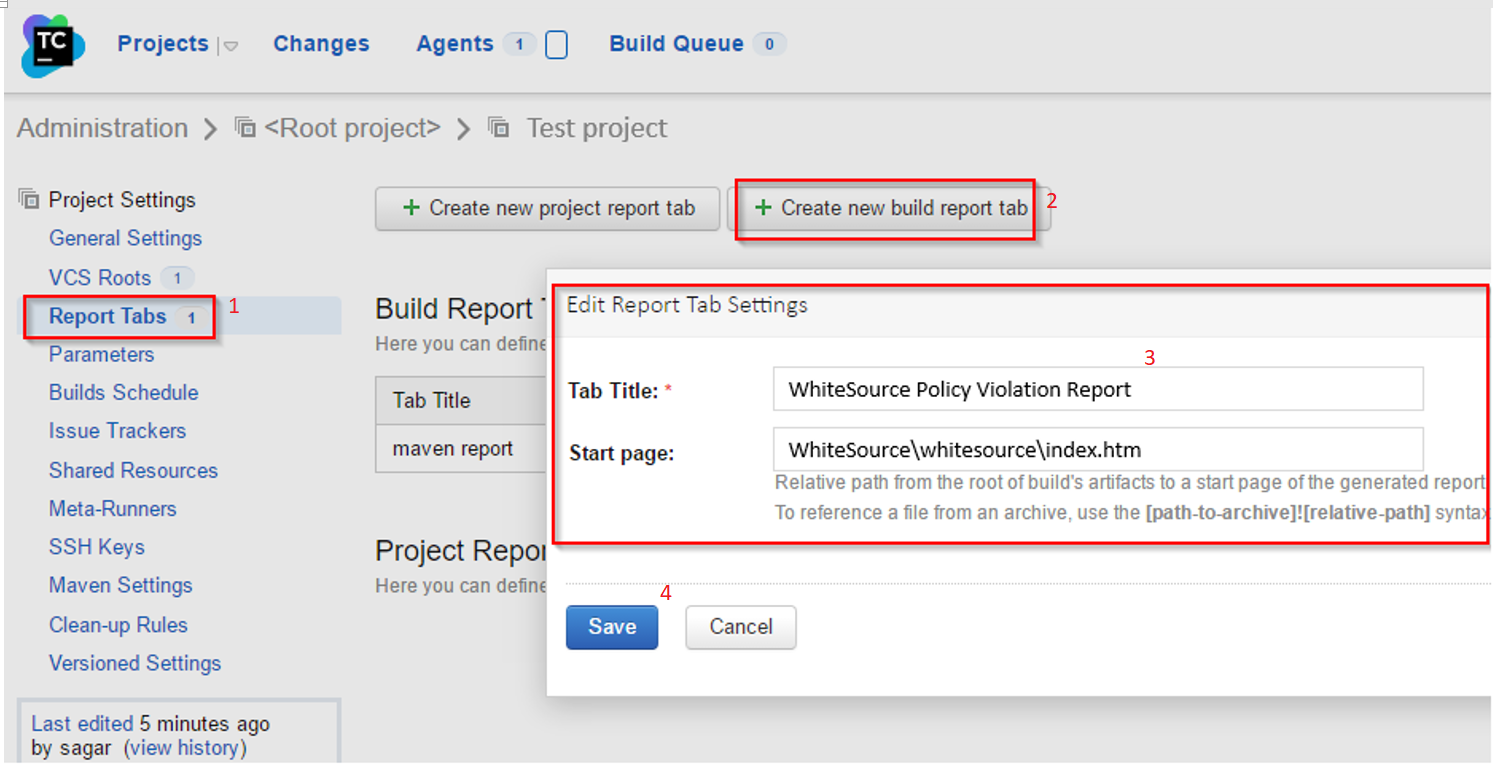Image resolution: width=1493 pixels, height=767 pixels.
Task: Click Create new build report tab
Action: tap(889, 208)
